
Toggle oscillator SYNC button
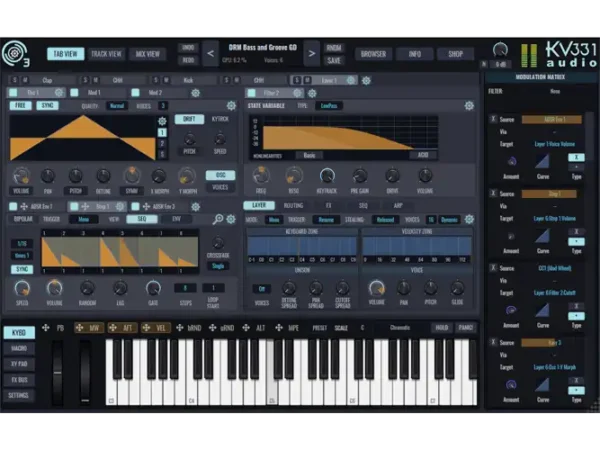[x=47, y=106]
